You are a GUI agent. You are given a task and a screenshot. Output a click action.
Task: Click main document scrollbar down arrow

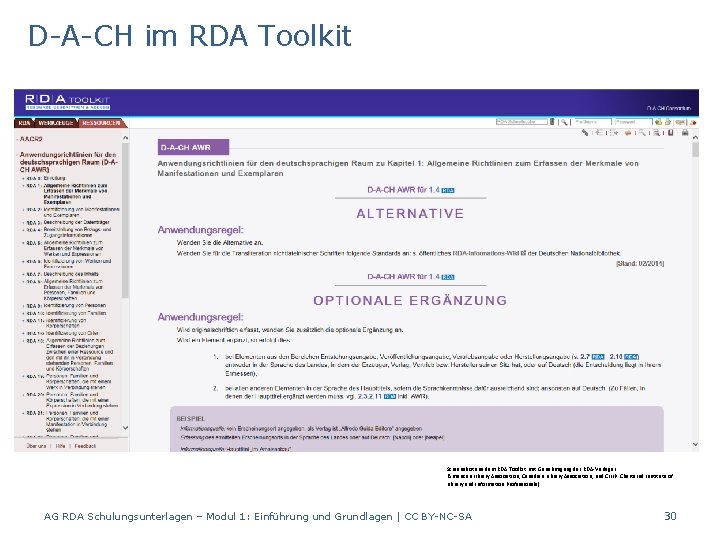[695, 444]
